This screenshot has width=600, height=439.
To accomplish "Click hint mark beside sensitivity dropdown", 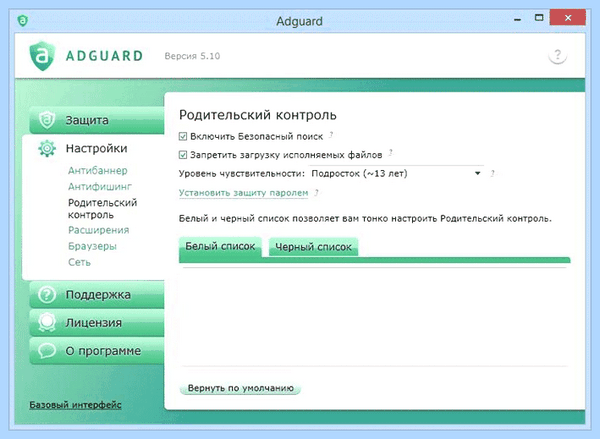I will [x=492, y=173].
